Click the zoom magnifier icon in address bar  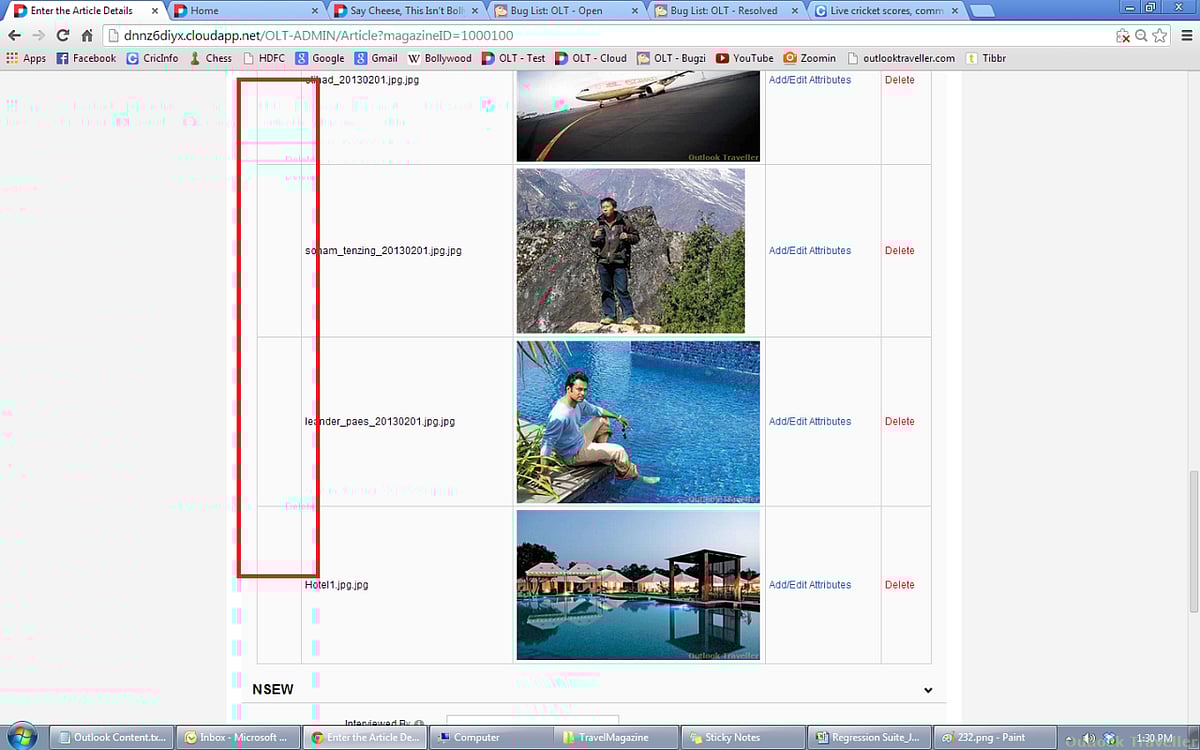click(x=1141, y=35)
